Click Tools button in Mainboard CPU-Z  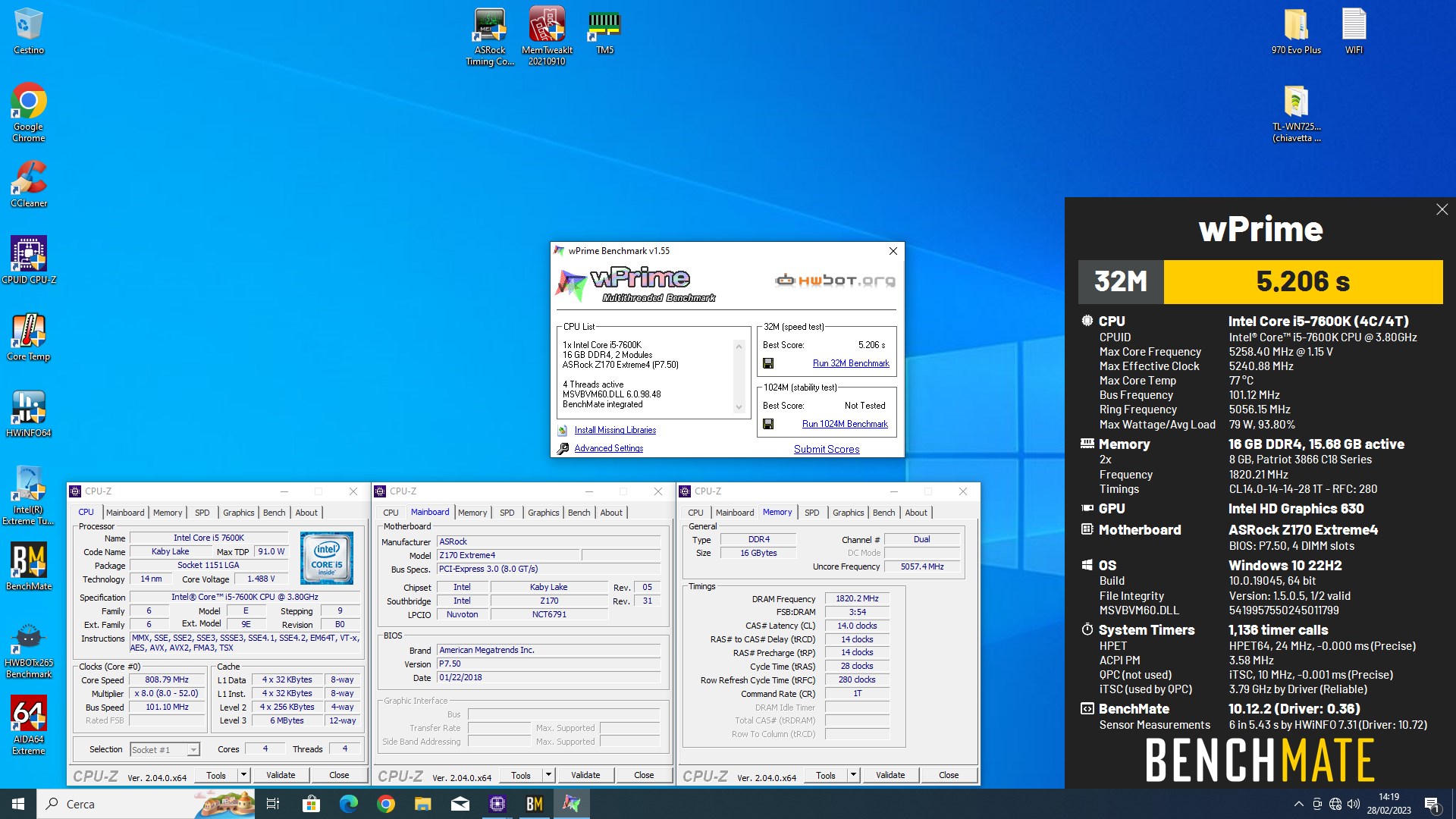click(521, 775)
